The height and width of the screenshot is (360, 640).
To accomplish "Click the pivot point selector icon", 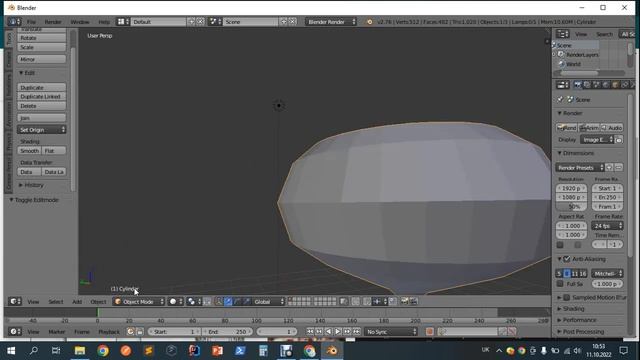I will click(193, 302).
